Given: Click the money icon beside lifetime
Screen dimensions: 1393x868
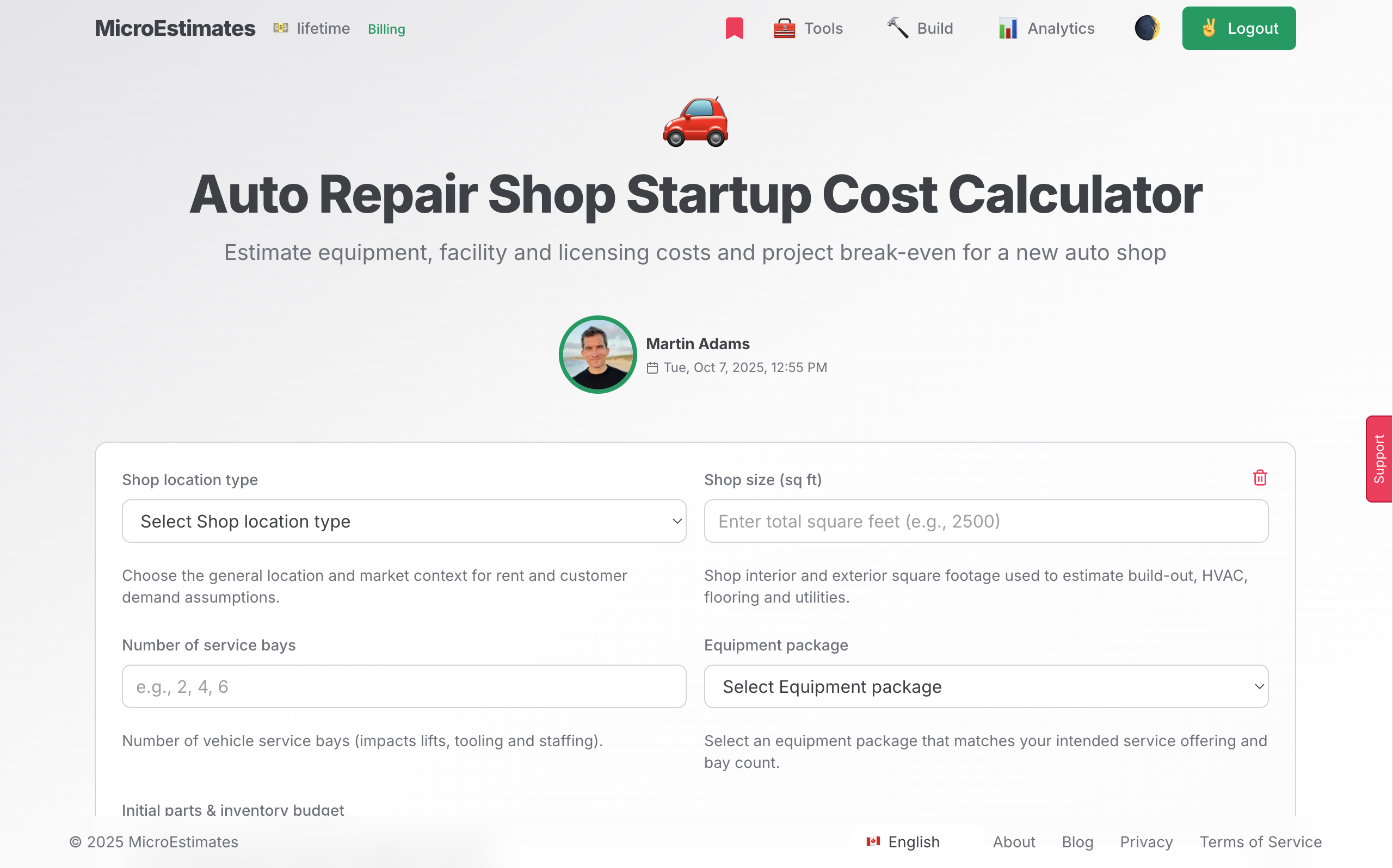Looking at the screenshot, I should click(280, 28).
